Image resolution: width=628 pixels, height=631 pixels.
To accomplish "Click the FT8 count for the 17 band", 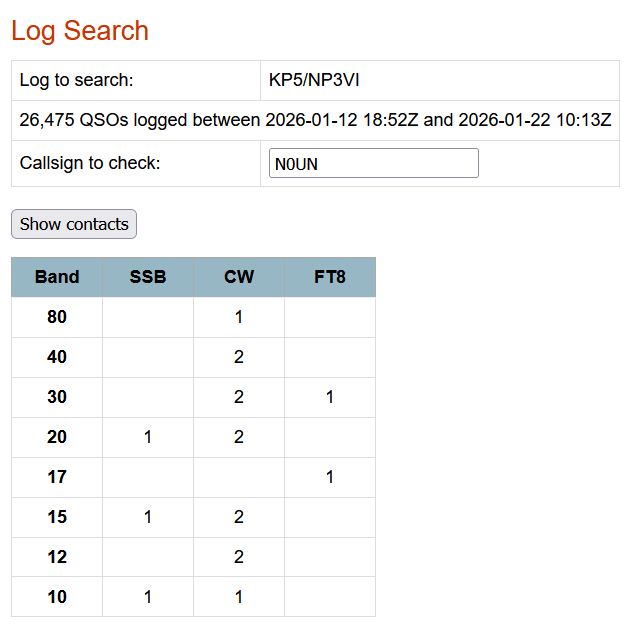I will [x=330, y=477].
